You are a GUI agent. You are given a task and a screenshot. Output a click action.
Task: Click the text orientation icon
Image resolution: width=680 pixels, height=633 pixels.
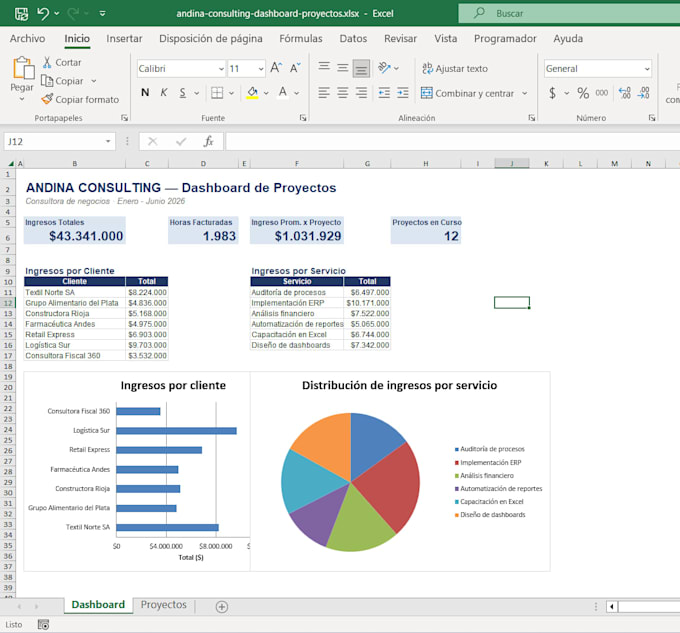pyautogui.click(x=384, y=68)
